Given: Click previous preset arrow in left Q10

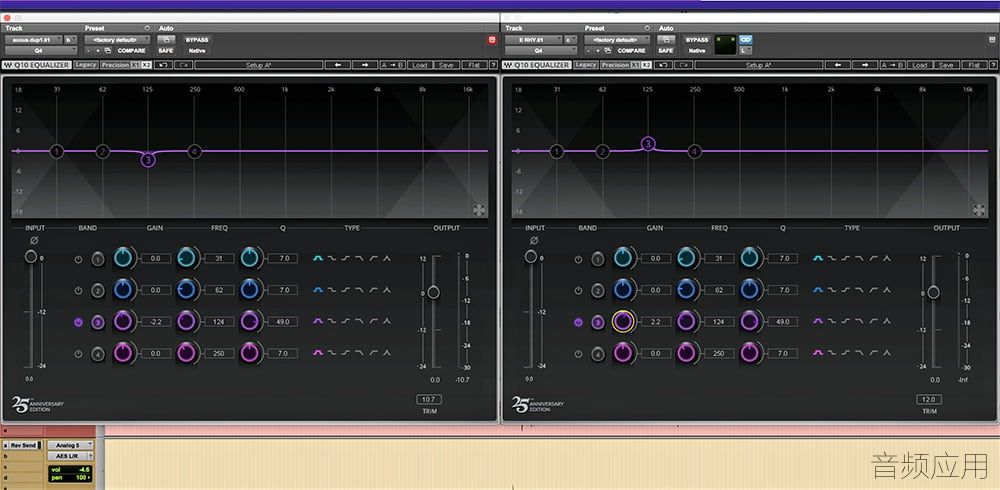Looking at the screenshot, I should click(x=337, y=65).
